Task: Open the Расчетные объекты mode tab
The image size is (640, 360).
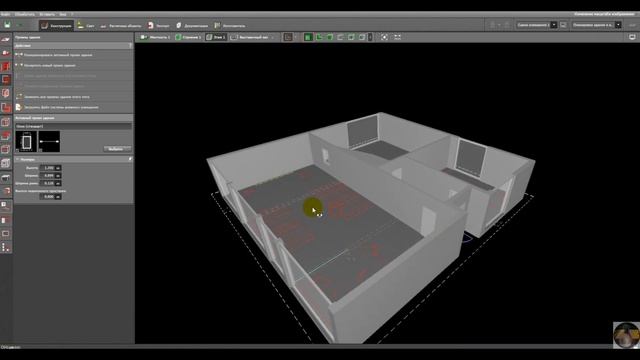Action: coord(121,26)
